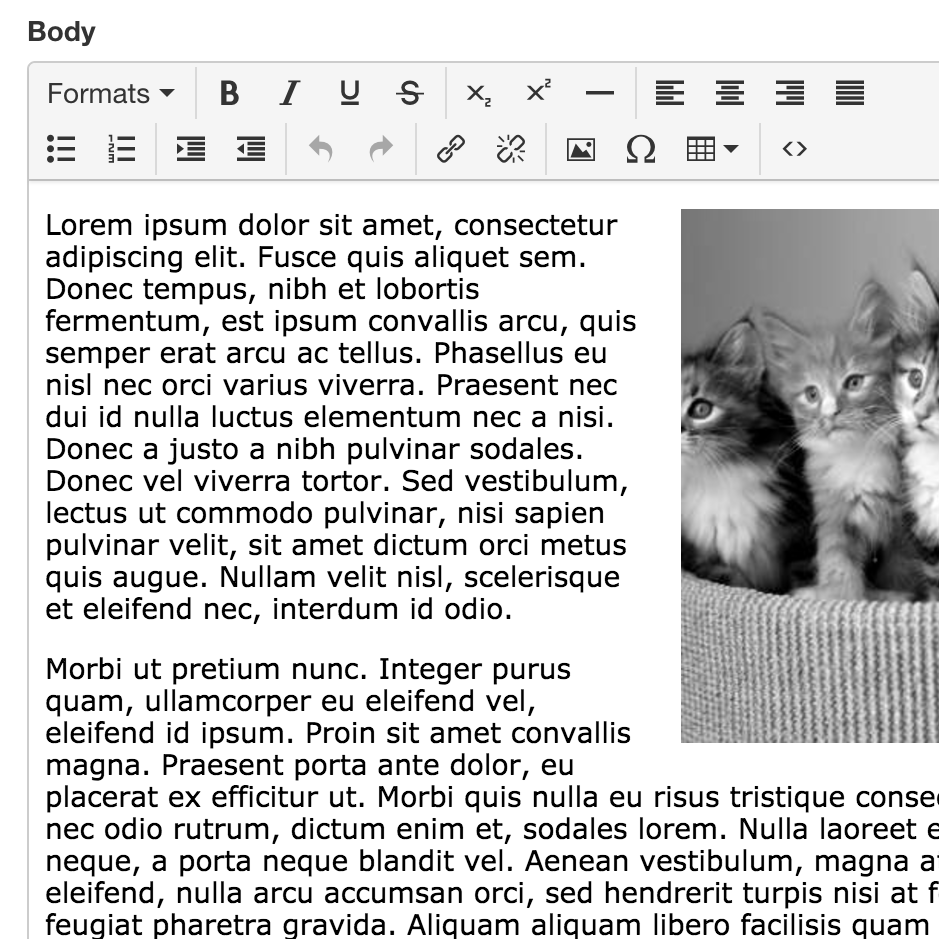Insert a horizontal rule
Screen dimensions: 939x939
(599, 93)
